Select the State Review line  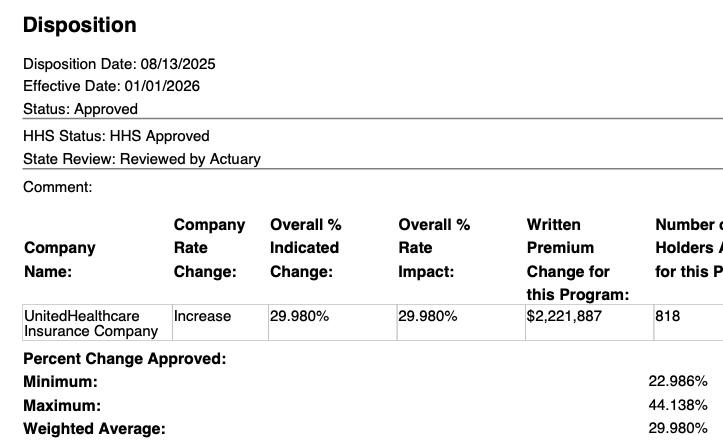click(x=141, y=159)
